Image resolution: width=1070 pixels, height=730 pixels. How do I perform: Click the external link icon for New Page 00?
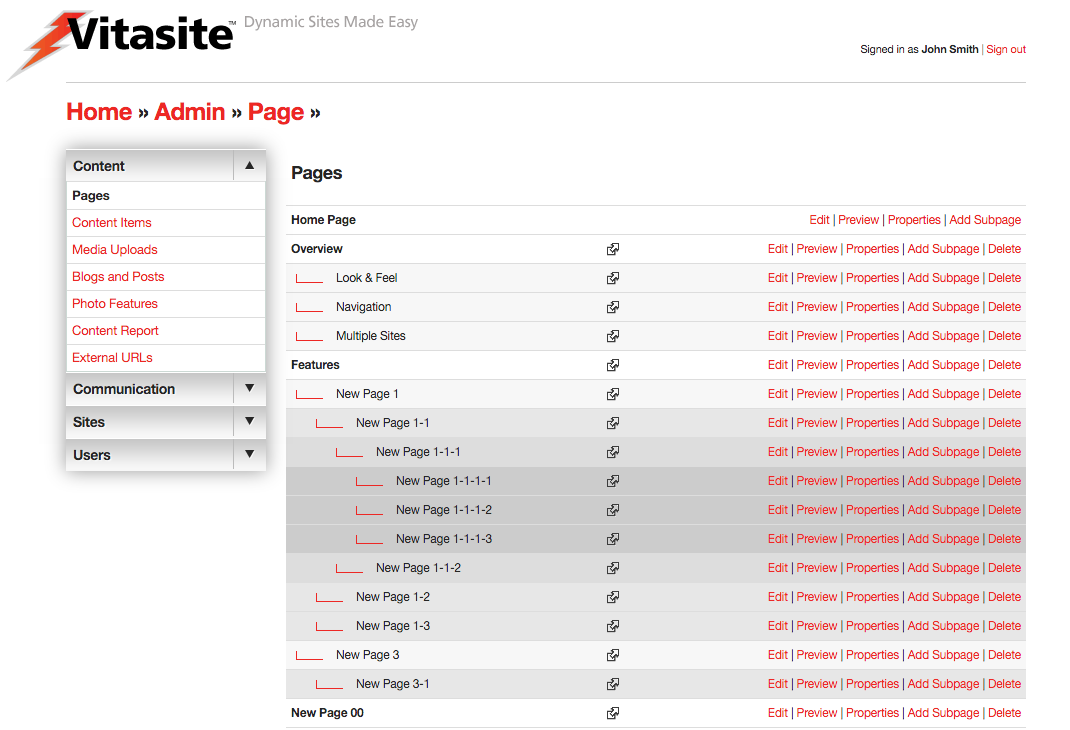pyautogui.click(x=613, y=713)
